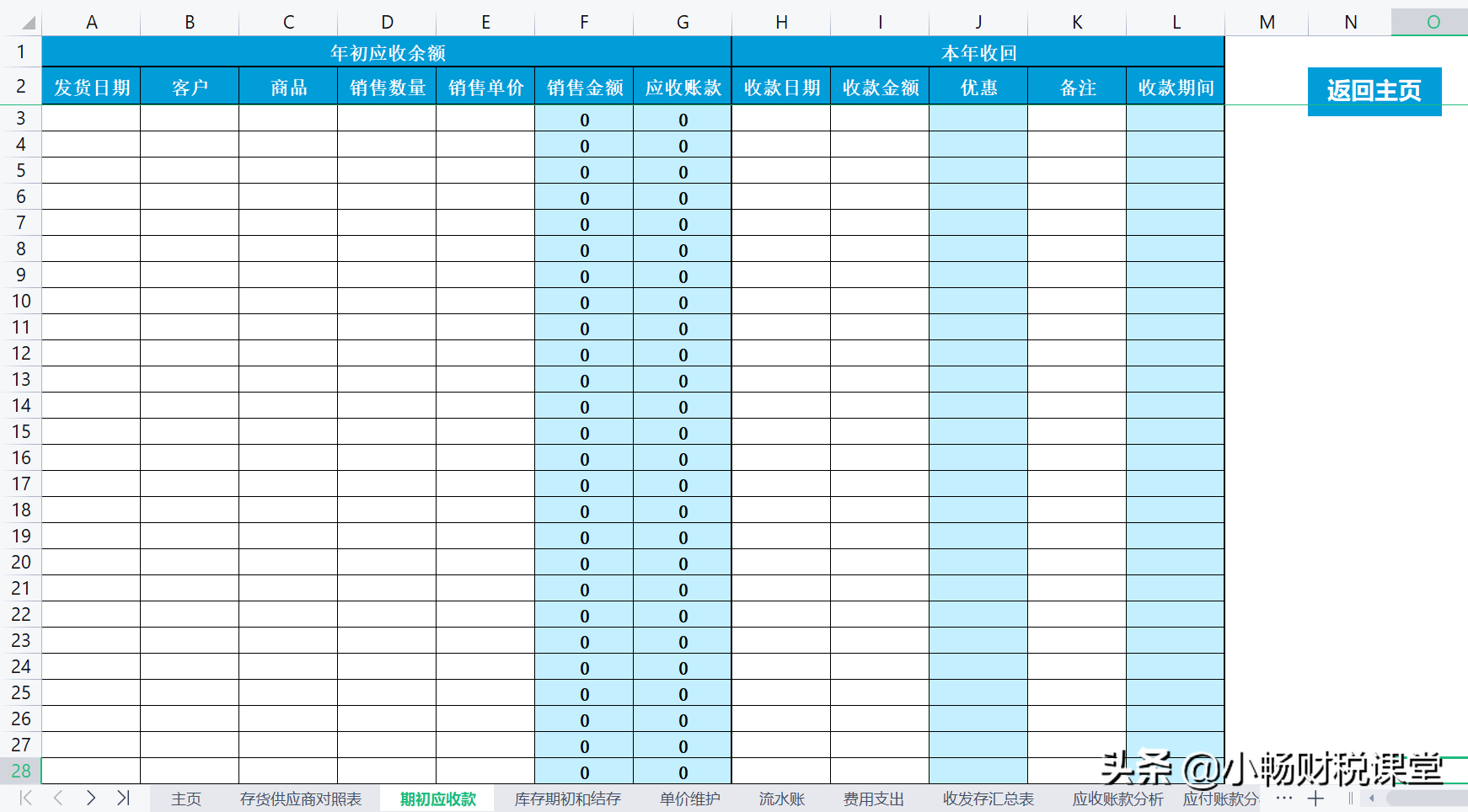Click cell B3 under the 客户 column
The image size is (1468, 812).
coord(189,119)
